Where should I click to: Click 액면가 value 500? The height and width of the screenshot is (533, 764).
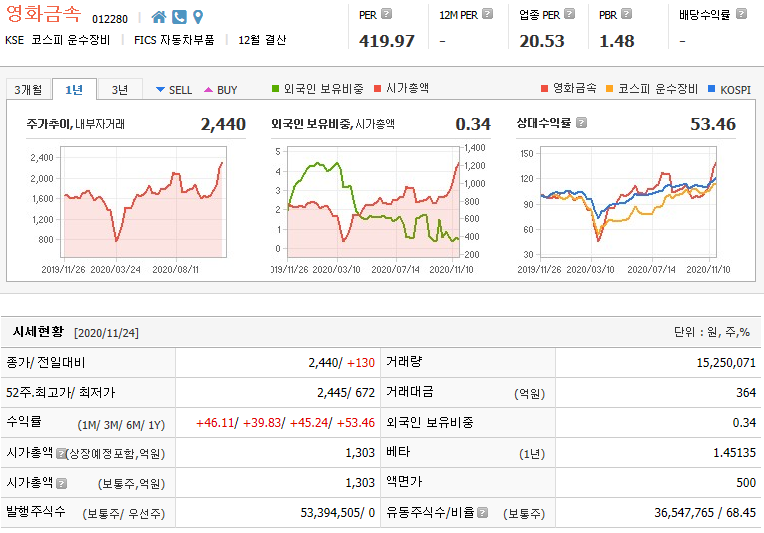[x=746, y=483]
